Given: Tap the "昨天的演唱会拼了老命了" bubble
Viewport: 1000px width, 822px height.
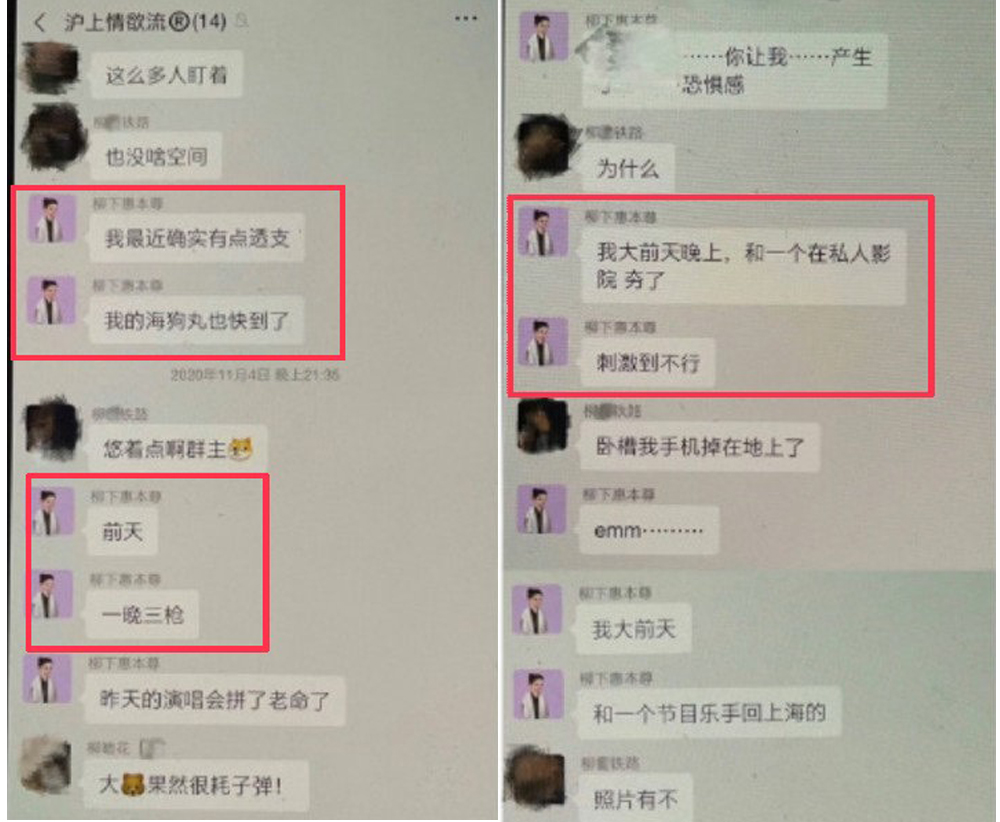Looking at the screenshot, I should (x=214, y=701).
